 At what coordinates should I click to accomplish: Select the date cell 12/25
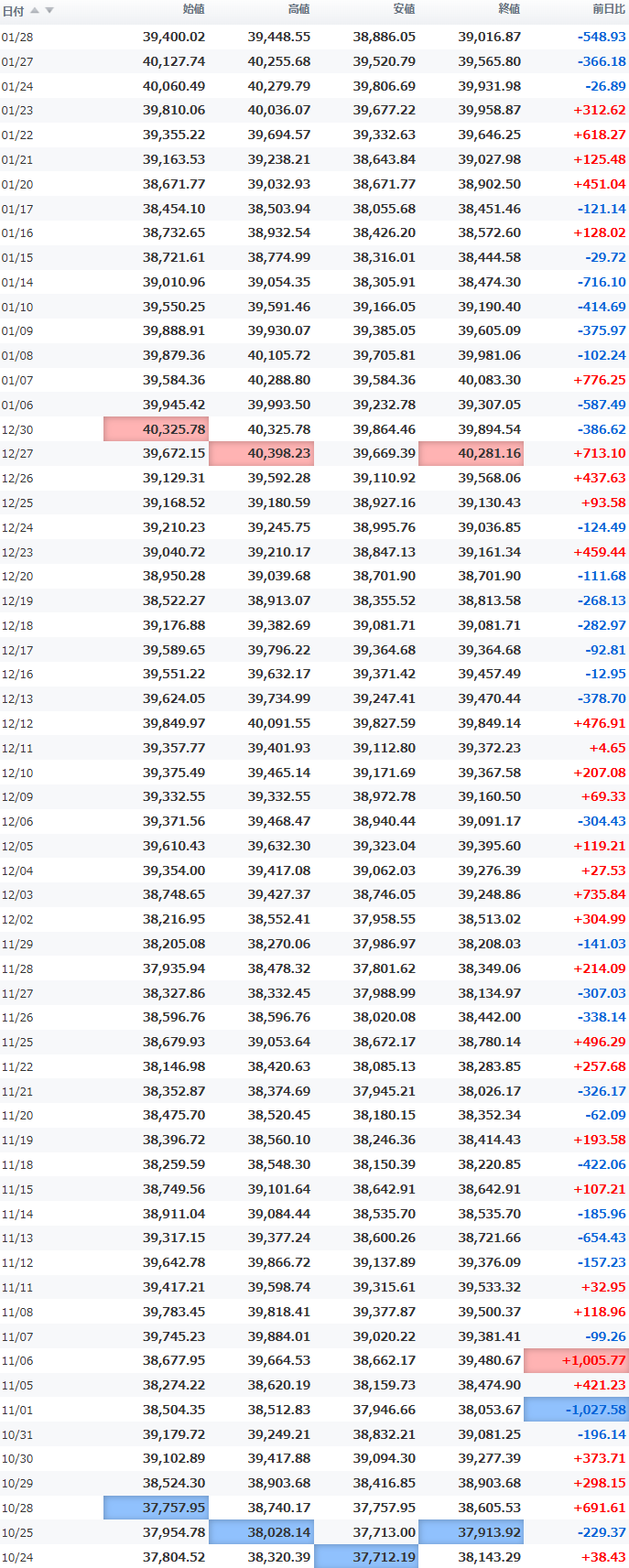pyautogui.click(x=17, y=503)
